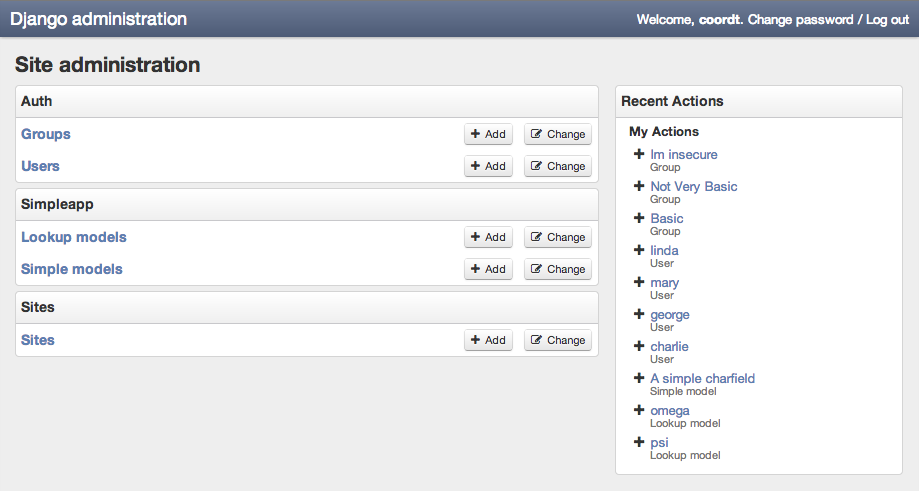
Task: Open the Sites model link
Action: point(38,340)
